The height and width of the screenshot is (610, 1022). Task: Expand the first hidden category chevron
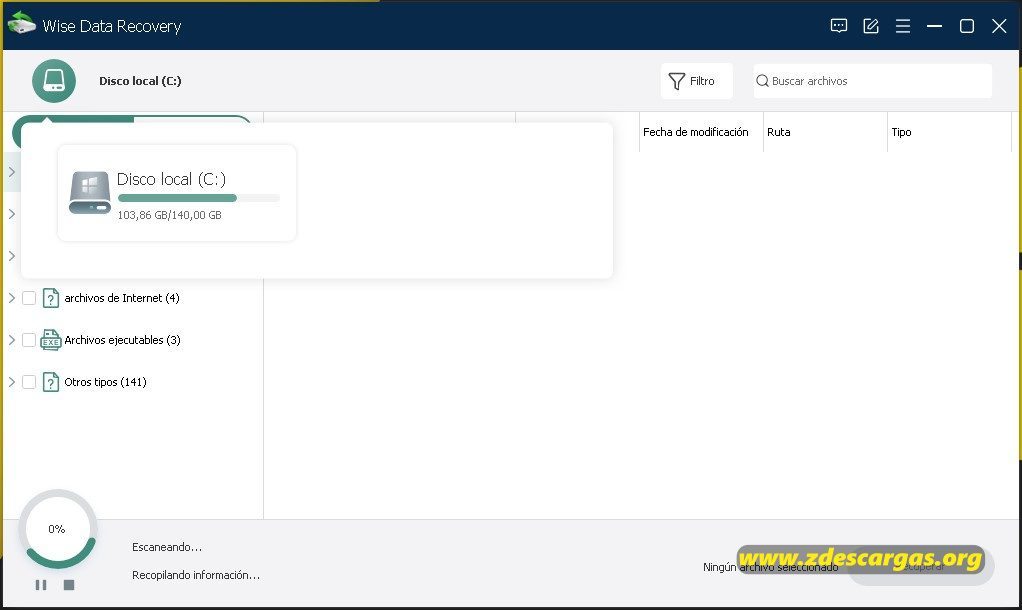[x=11, y=171]
